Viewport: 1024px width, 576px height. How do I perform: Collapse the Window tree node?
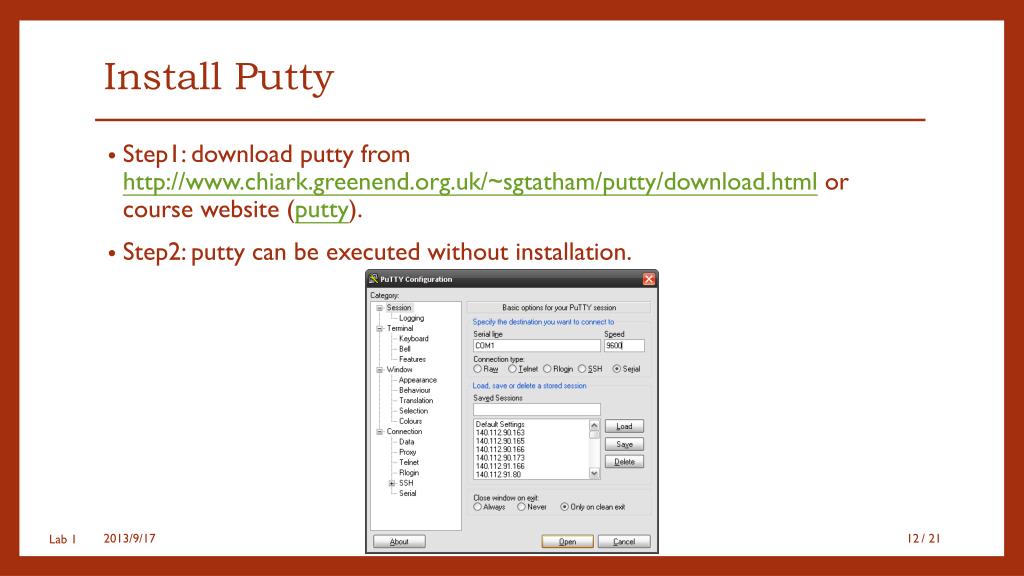[x=379, y=370]
